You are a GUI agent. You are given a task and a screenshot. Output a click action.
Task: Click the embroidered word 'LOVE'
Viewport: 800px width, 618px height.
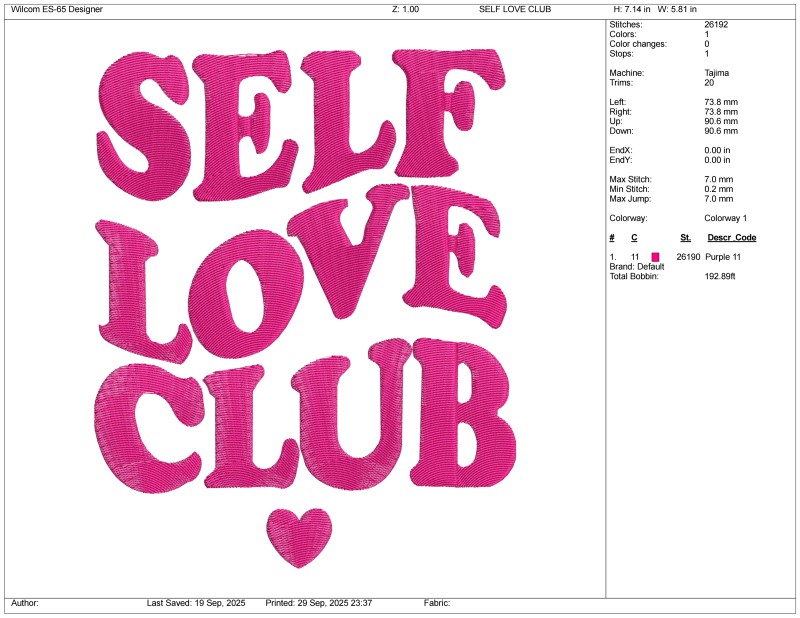(302, 273)
